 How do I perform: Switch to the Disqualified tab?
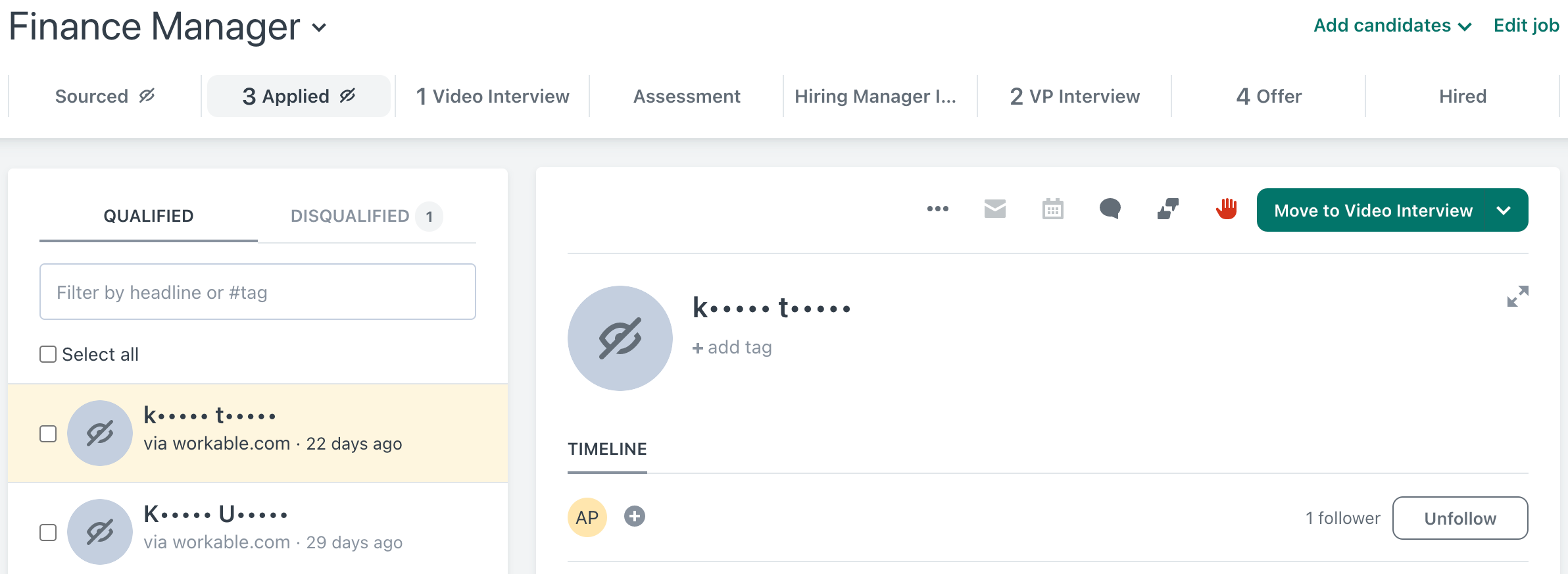[366, 216]
